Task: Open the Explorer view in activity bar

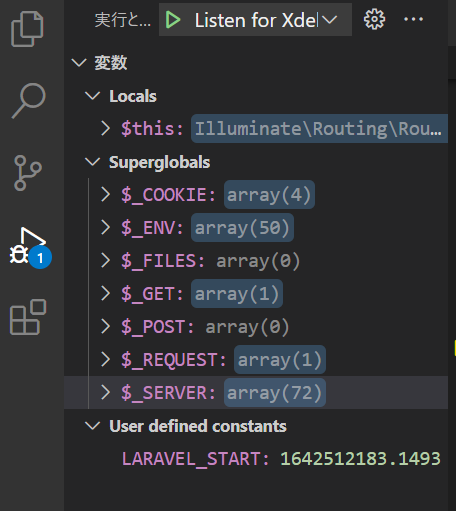Action: pos(27,29)
